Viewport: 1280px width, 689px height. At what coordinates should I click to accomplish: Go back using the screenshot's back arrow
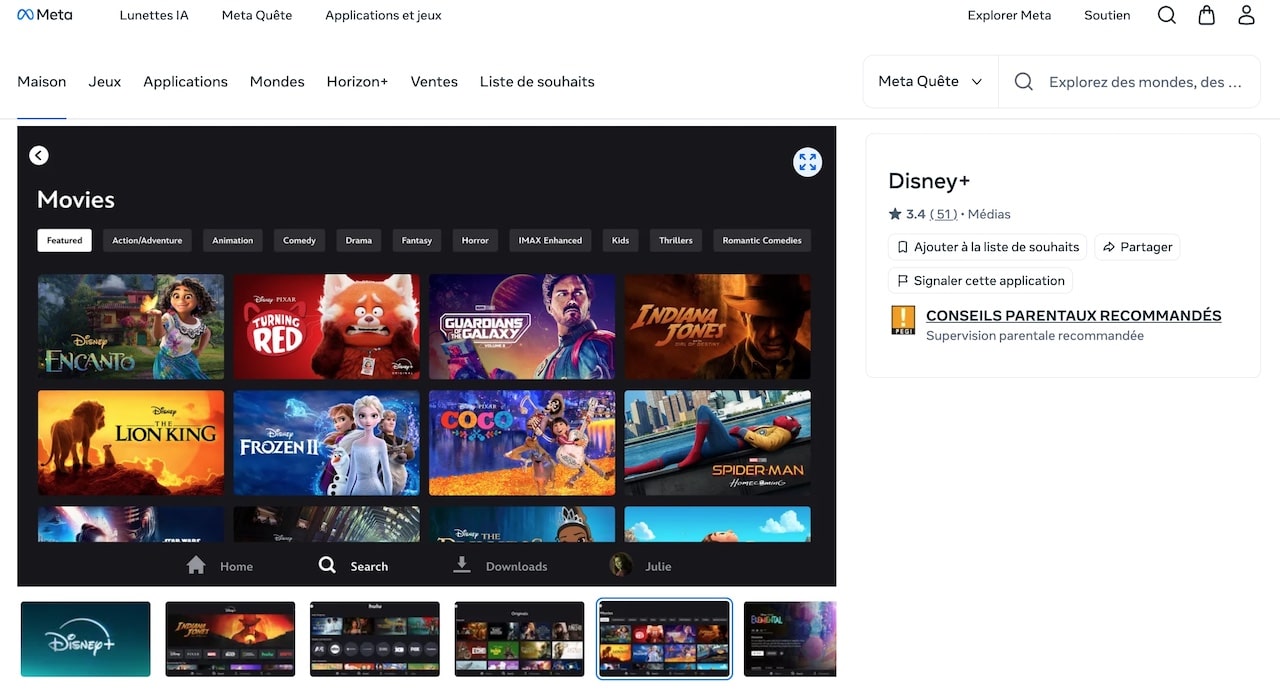click(x=39, y=155)
